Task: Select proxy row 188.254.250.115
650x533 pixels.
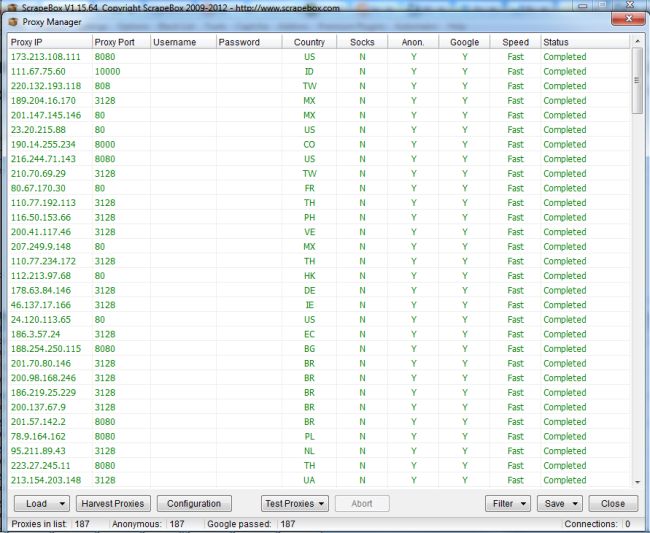Action: [x=319, y=349]
